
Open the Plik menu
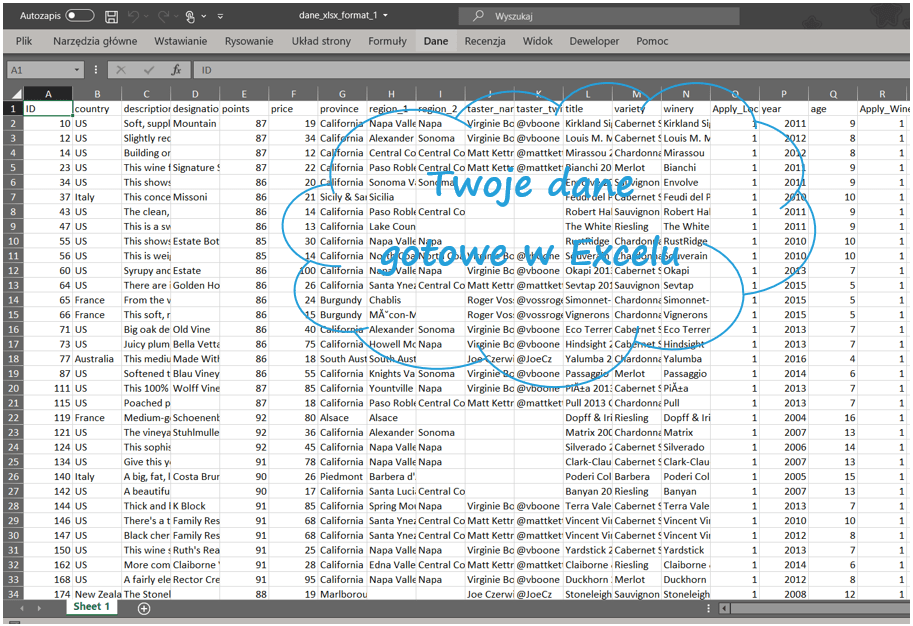click(x=24, y=41)
